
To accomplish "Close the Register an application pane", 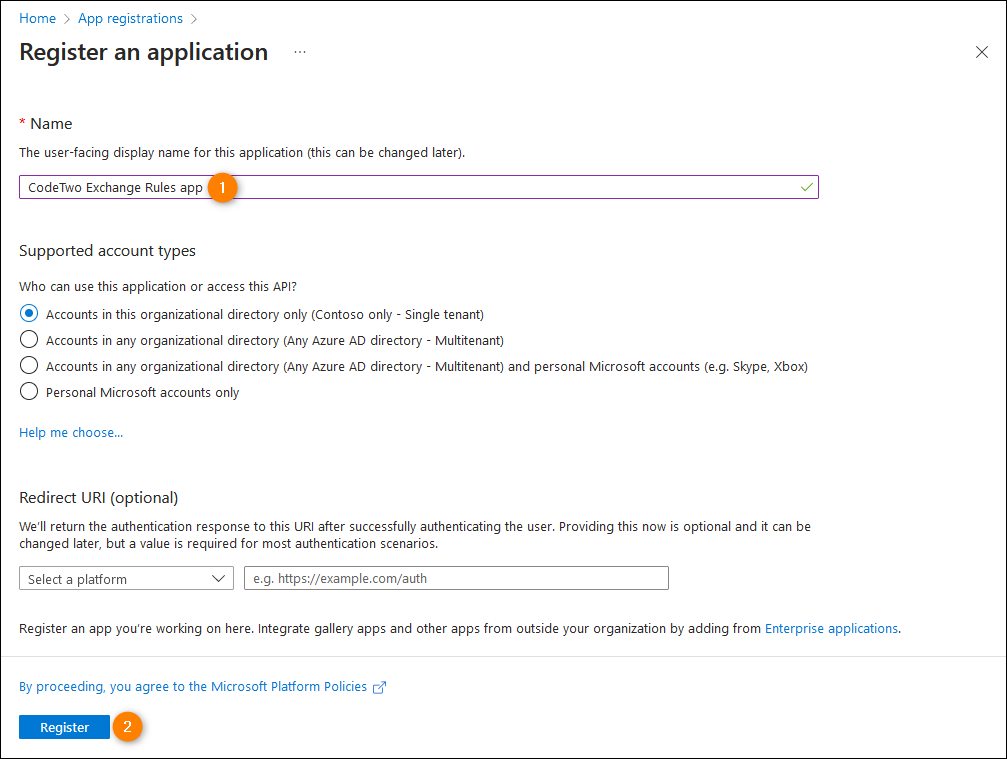I will coord(981,52).
